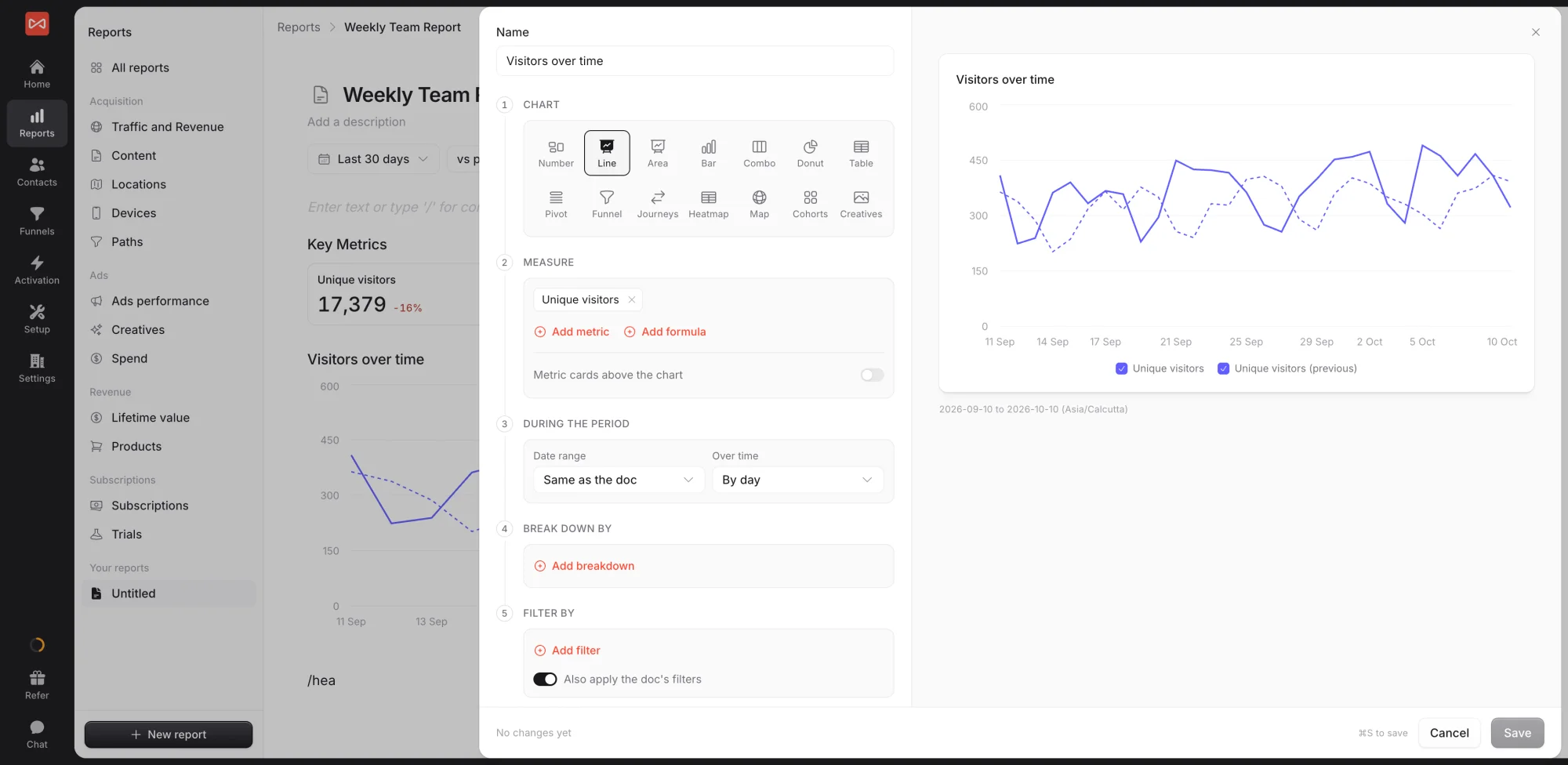
Task: Open Activation in the sidebar
Action: pyautogui.click(x=37, y=270)
